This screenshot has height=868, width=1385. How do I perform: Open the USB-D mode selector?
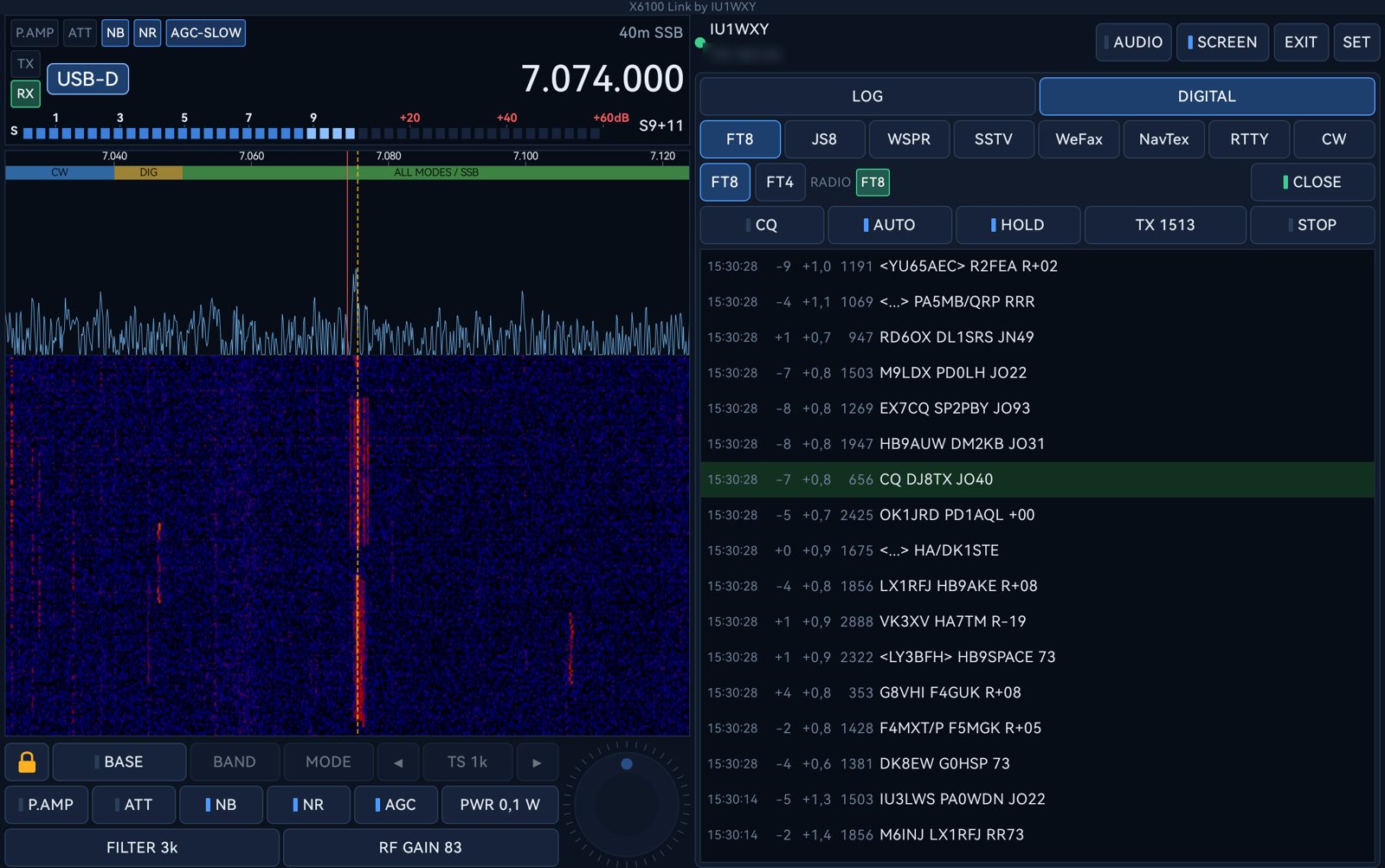(87, 79)
